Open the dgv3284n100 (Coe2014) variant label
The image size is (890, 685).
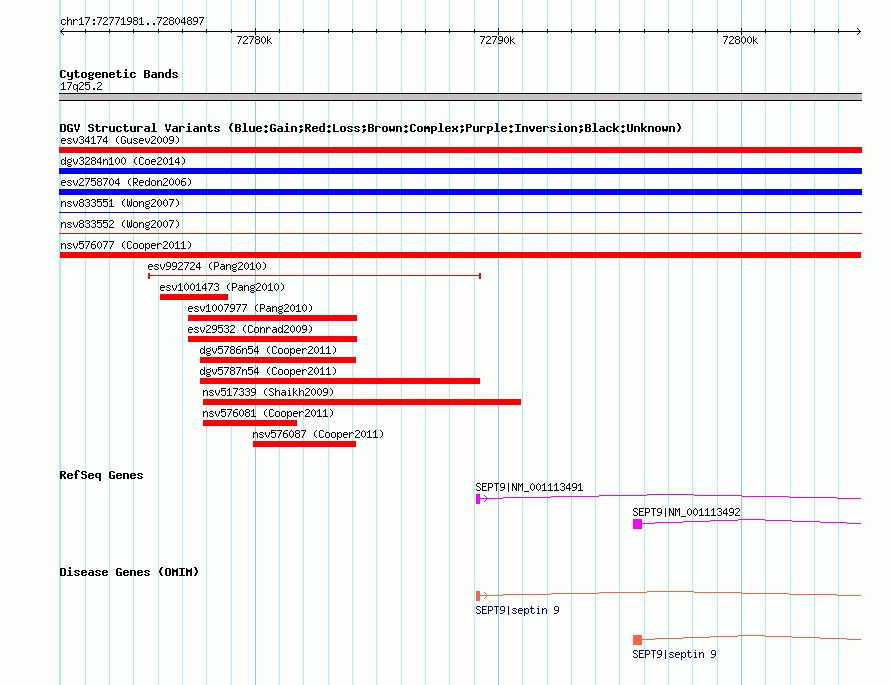point(123,161)
